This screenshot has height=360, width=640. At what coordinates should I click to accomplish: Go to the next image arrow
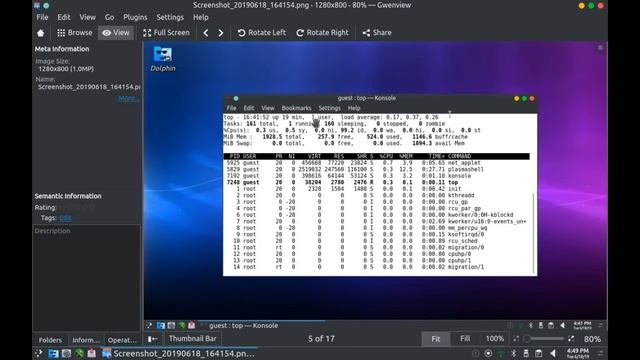click(x=221, y=33)
